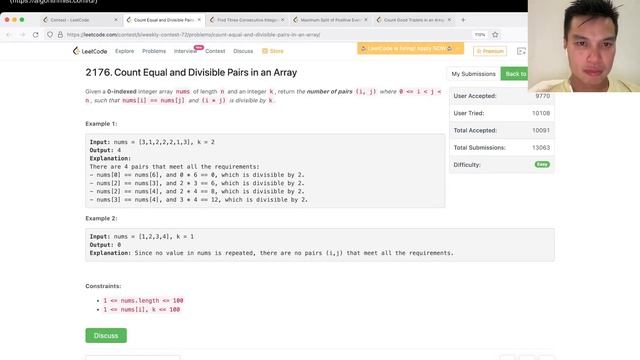Open the Problems menu item
This screenshot has height=360, width=640.
click(154, 51)
